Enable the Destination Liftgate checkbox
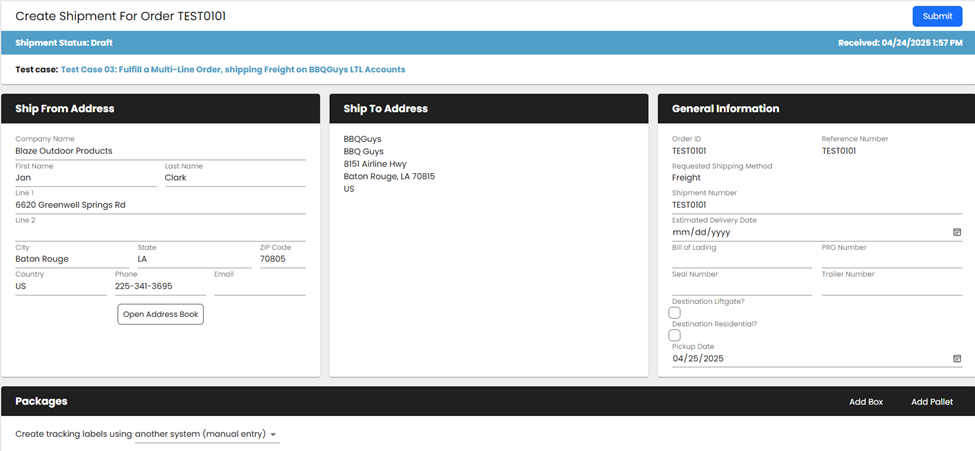The height and width of the screenshot is (451, 975). pyautogui.click(x=675, y=313)
